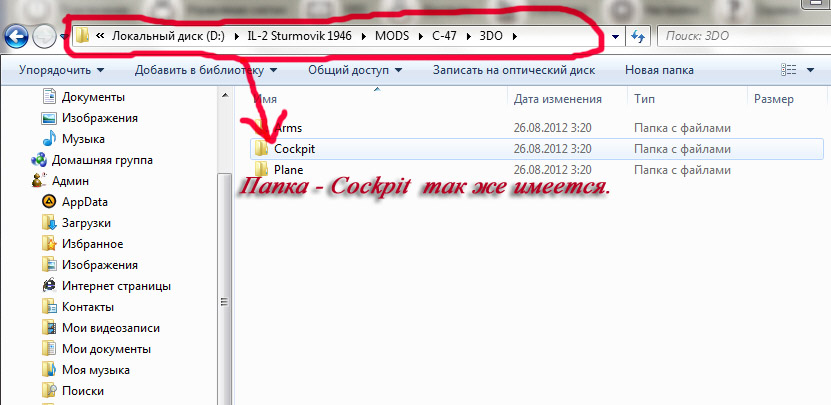
Task: Click the AppData icon
Action: click(49, 202)
